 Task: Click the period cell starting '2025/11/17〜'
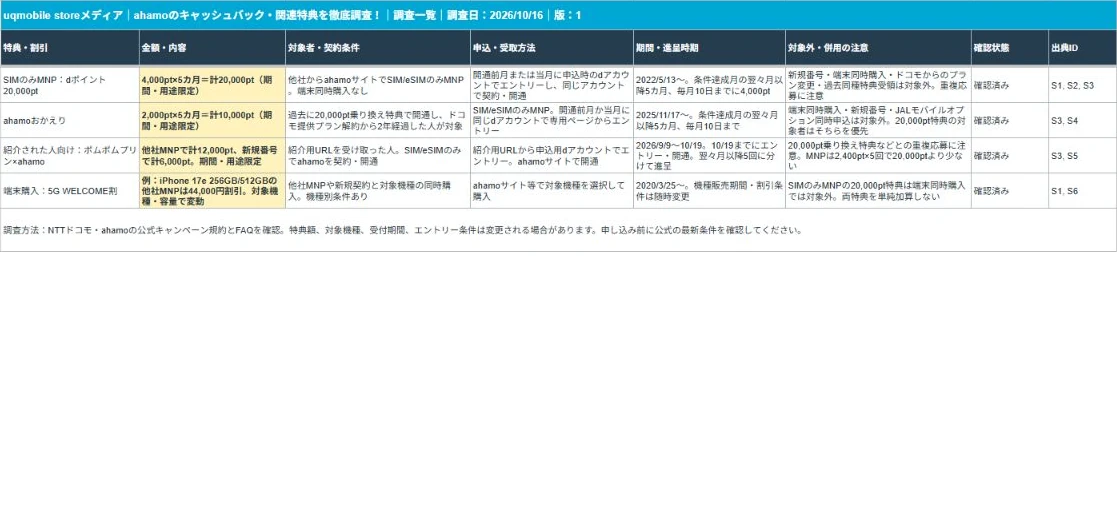pyautogui.click(x=709, y=120)
